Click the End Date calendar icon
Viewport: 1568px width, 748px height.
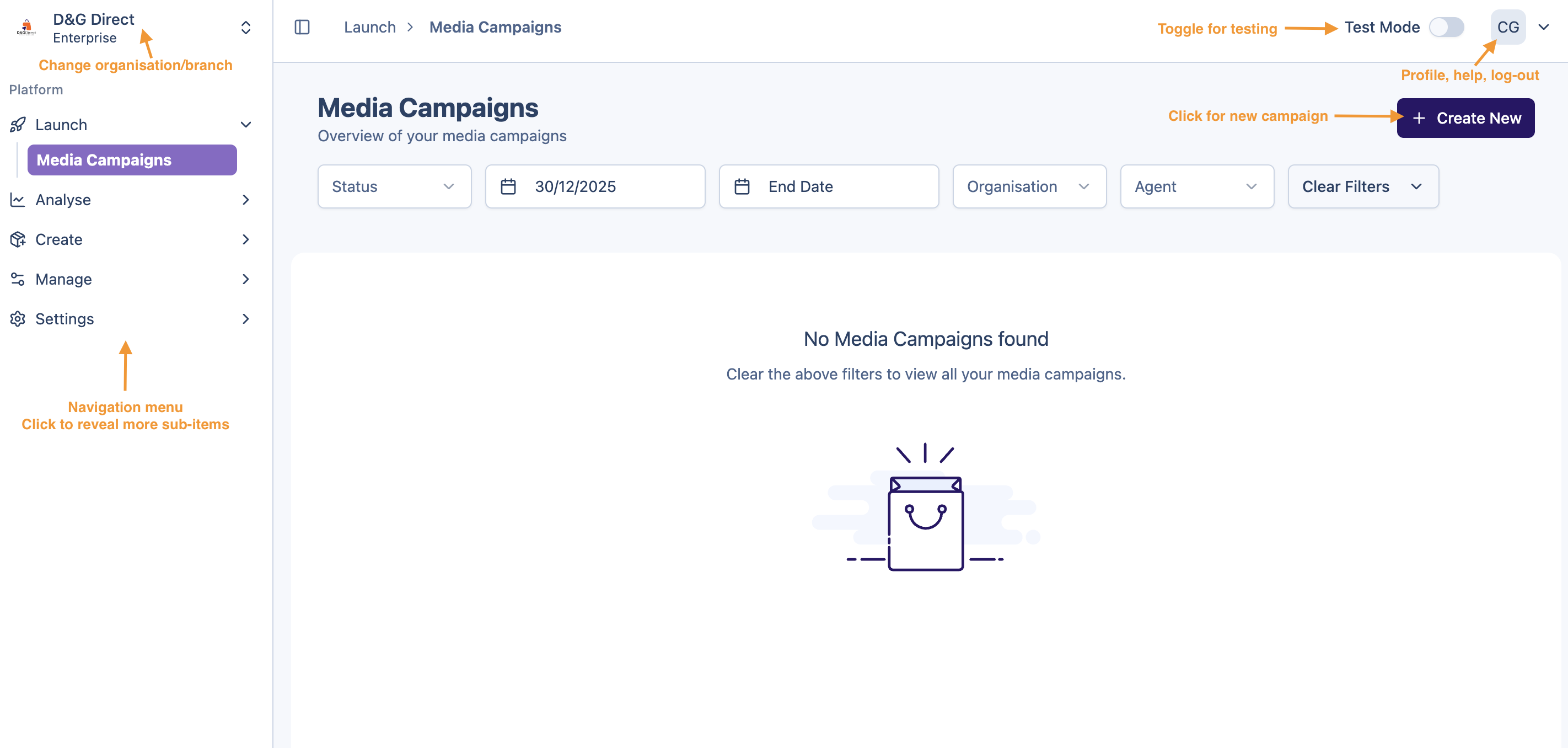point(742,186)
